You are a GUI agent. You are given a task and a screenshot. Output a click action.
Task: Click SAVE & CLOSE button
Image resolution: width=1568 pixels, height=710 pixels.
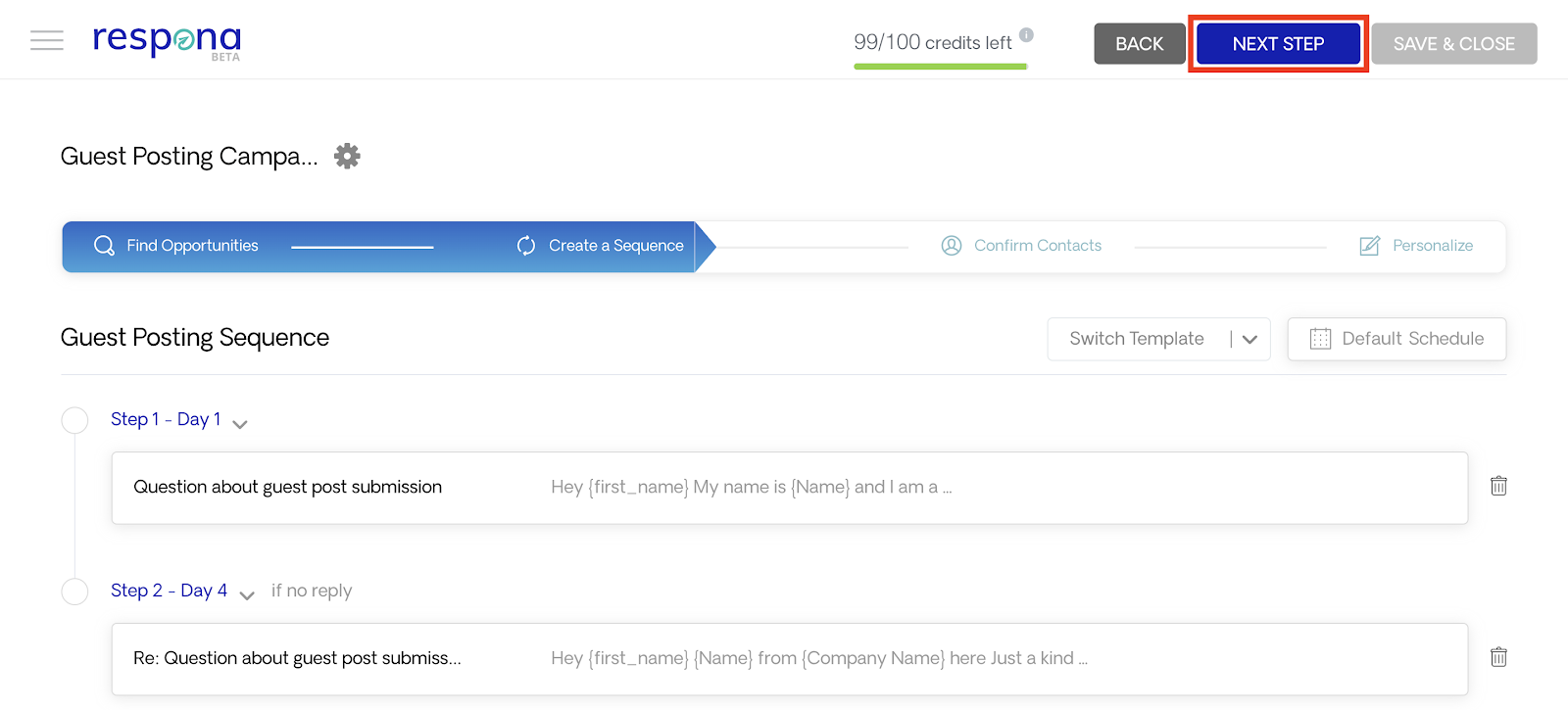pyautogui.click(x=1454, y=44)
